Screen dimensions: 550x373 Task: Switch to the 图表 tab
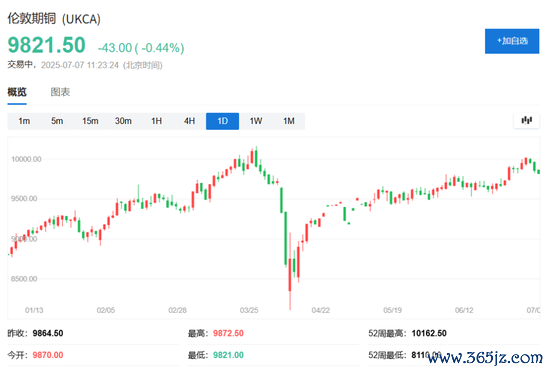[60, 92]
